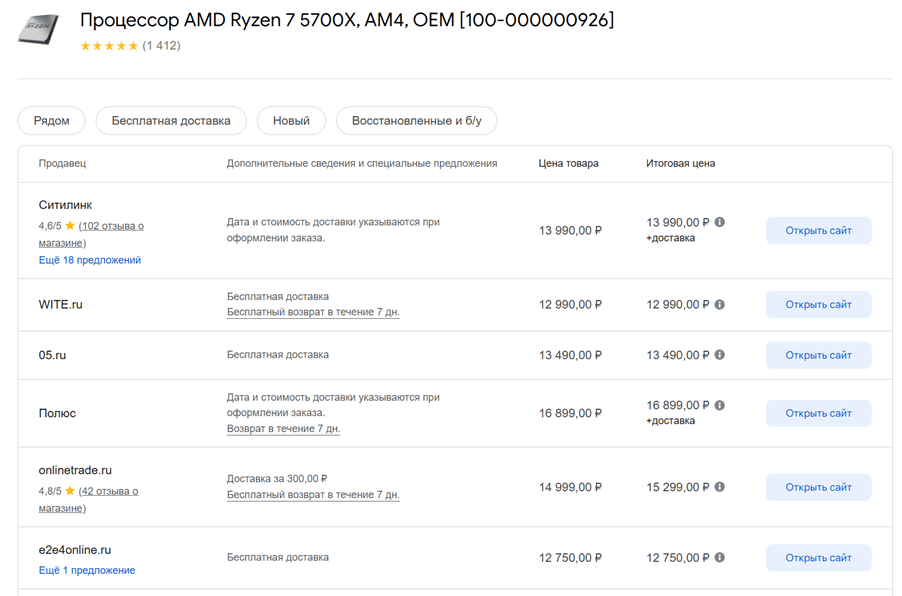Click info icon beside WITE.ru total price

(720, 305)
